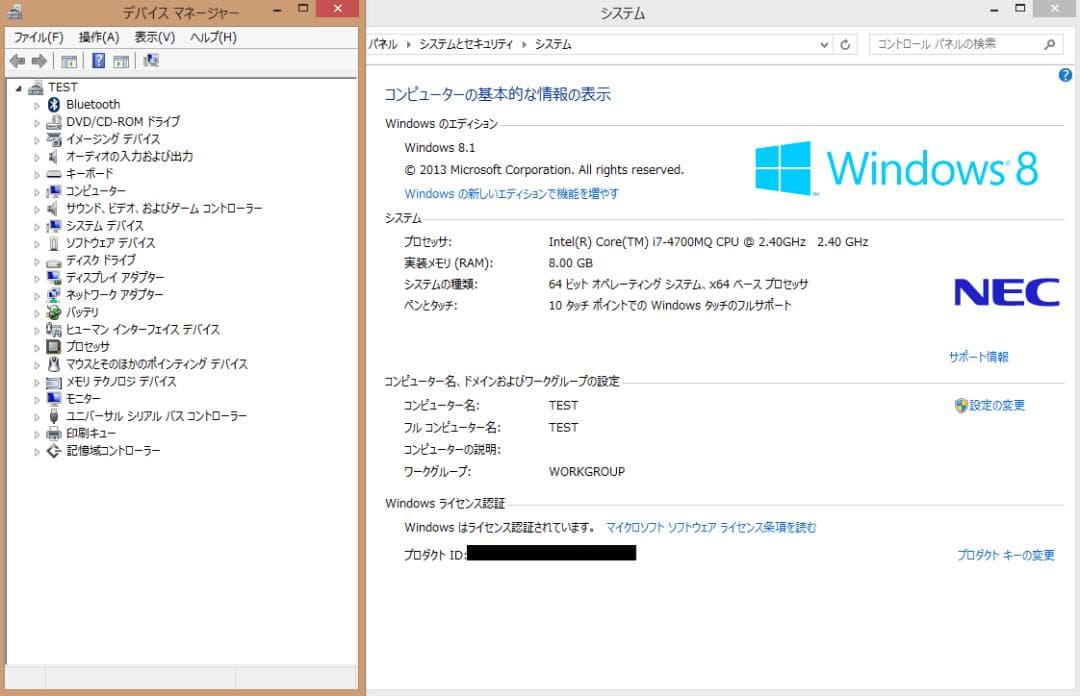Click システムとセキュリティ in the breadcrumb
Screen dimensions: 1080x696
click(466, 44)
